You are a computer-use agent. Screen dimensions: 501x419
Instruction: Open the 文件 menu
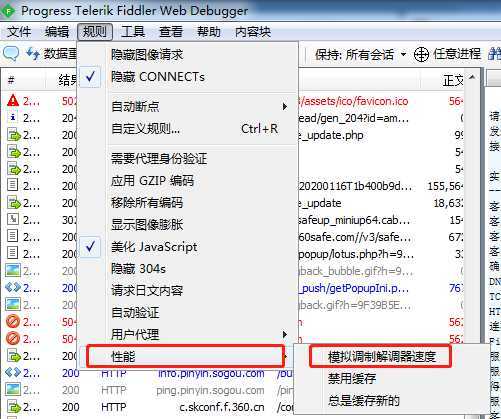click(19, 32)
